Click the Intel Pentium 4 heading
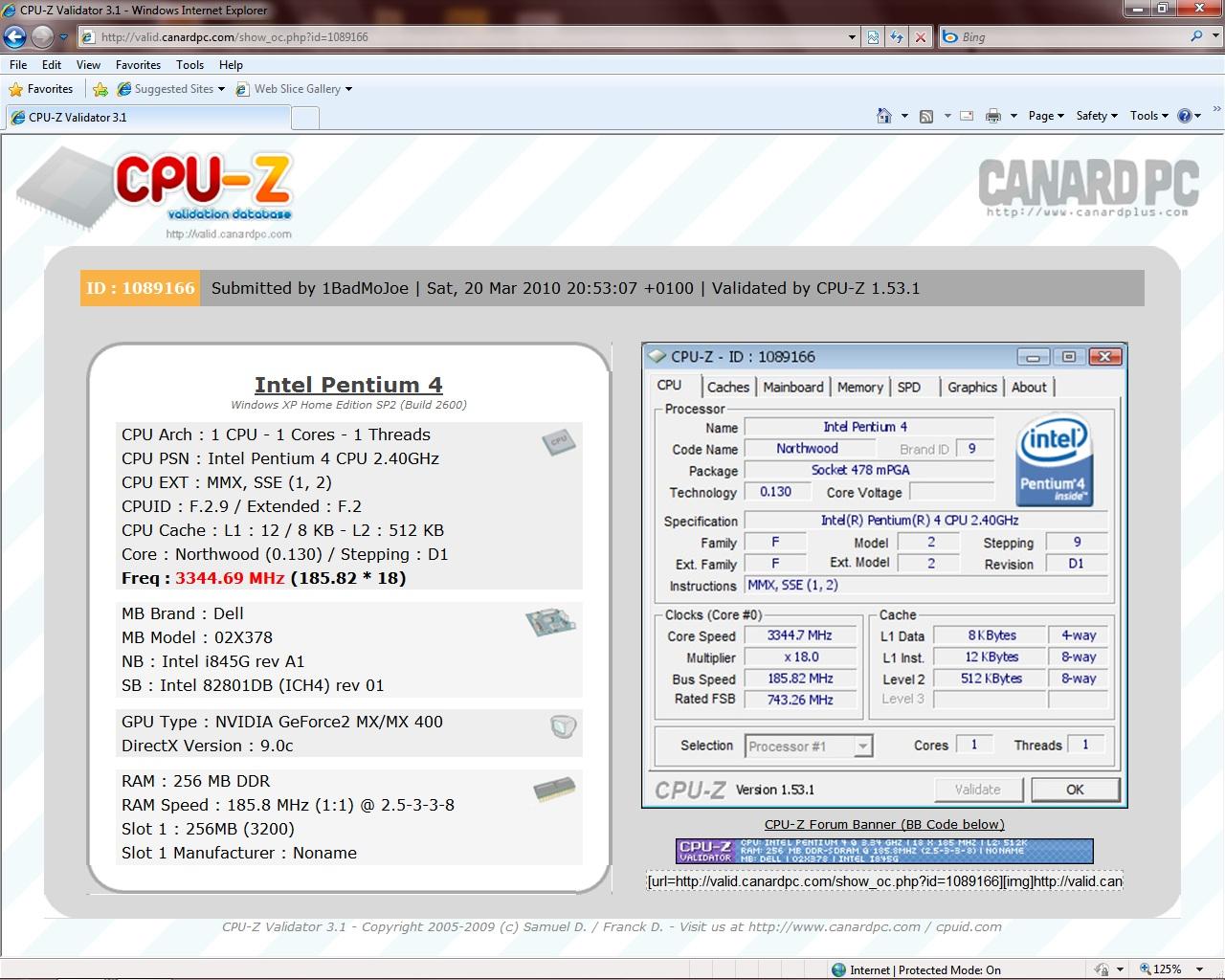This screenshot has height=980, width=1225. (x=348, y=385)
